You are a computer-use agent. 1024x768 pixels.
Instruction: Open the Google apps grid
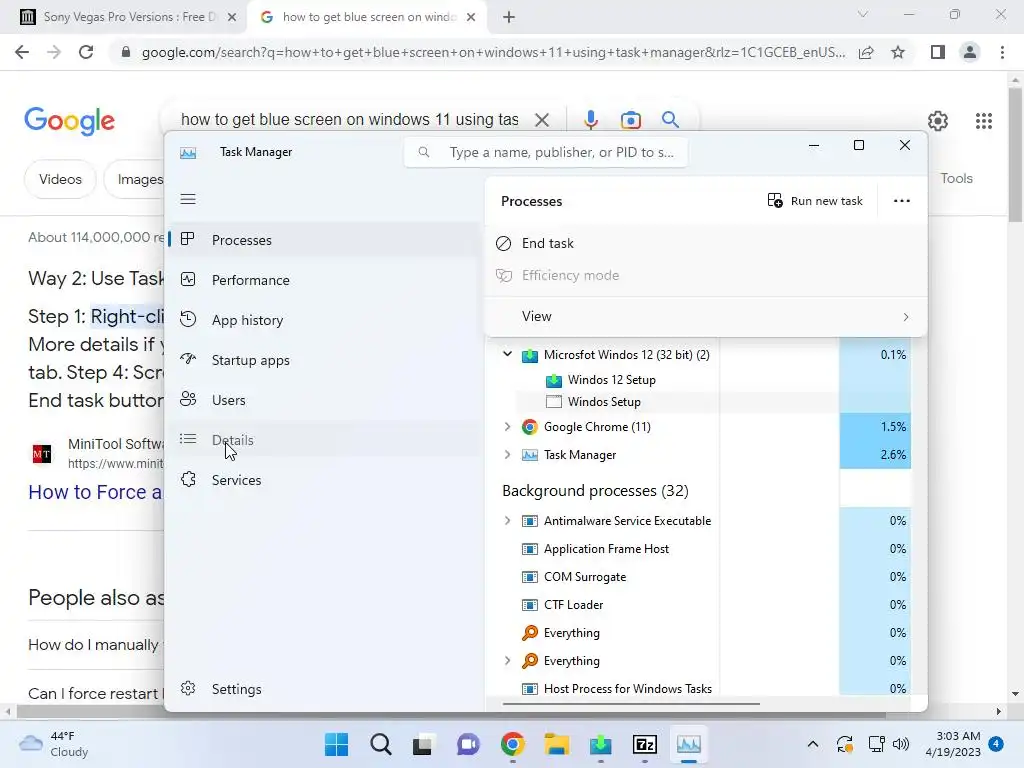coord(984,121)
